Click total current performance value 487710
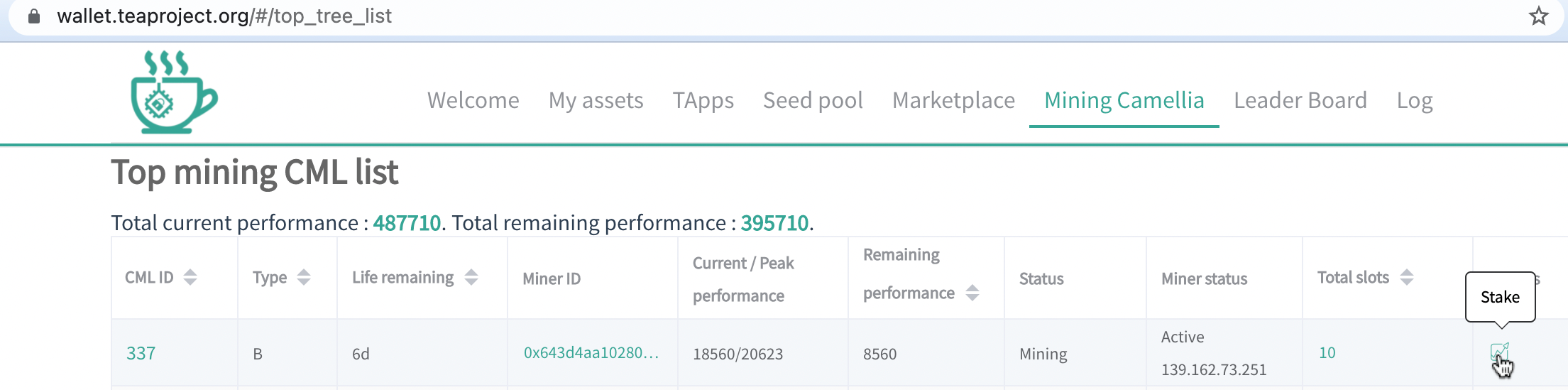This screenshot has width=1568, height=390. pos(407,223)
